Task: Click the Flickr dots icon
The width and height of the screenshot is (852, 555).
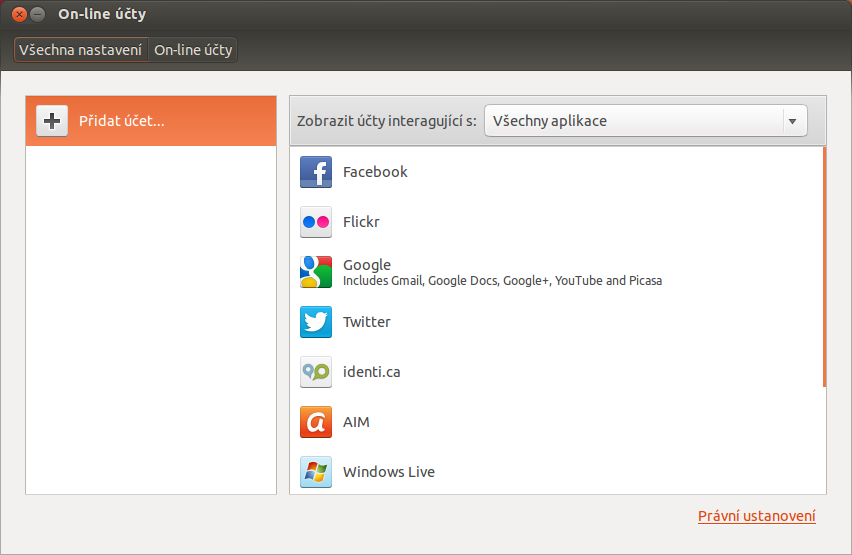Action: click(316, 222)
